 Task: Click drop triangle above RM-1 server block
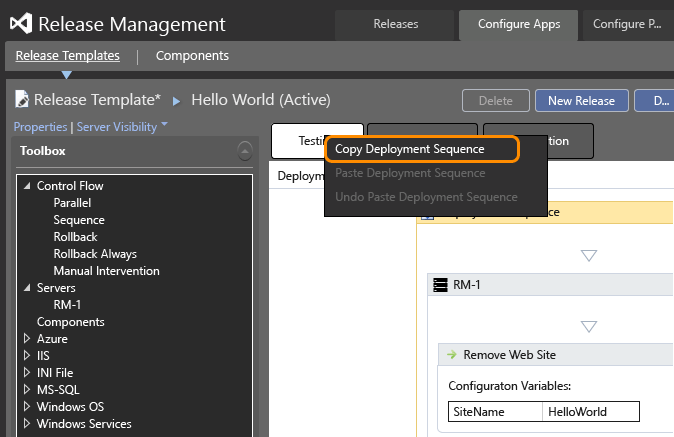click(x=588, y=256)
